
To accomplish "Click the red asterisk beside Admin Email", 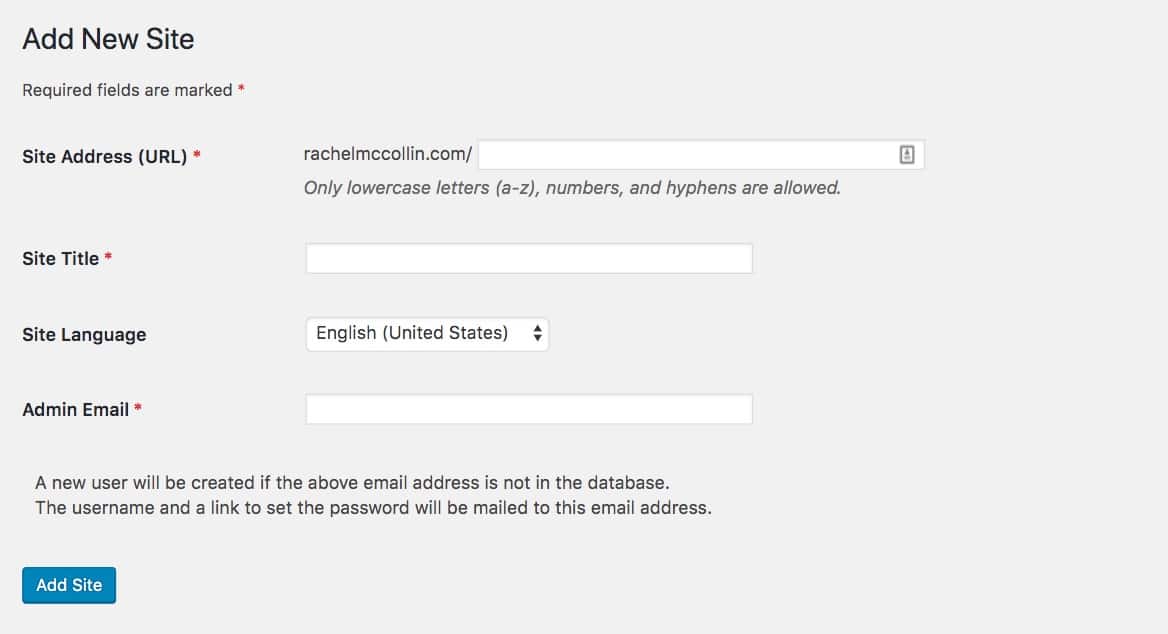I will point(138,408).
